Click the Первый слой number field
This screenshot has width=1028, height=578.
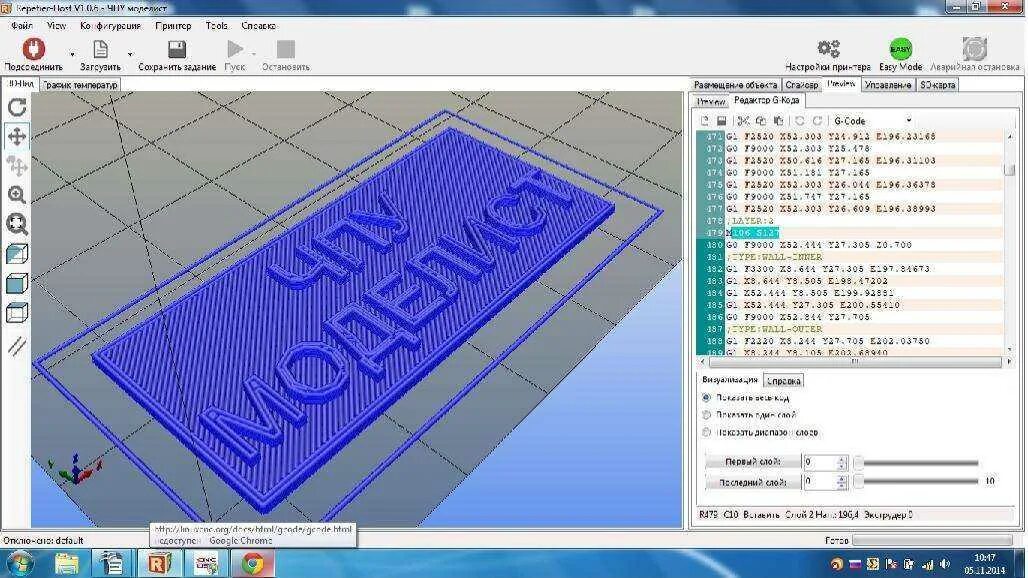tap(820, 463)
